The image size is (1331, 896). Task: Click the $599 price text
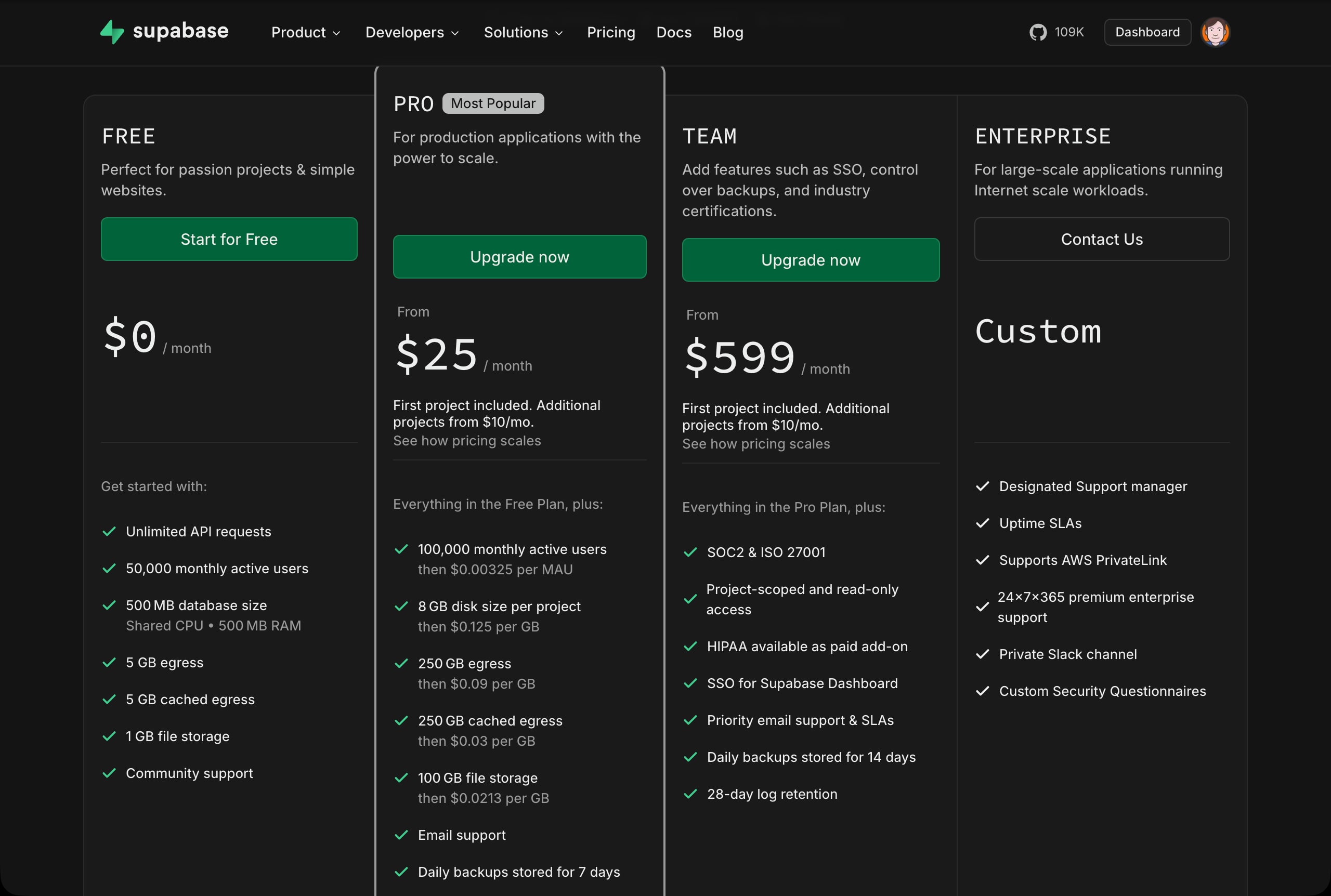[x=739, y=357]
